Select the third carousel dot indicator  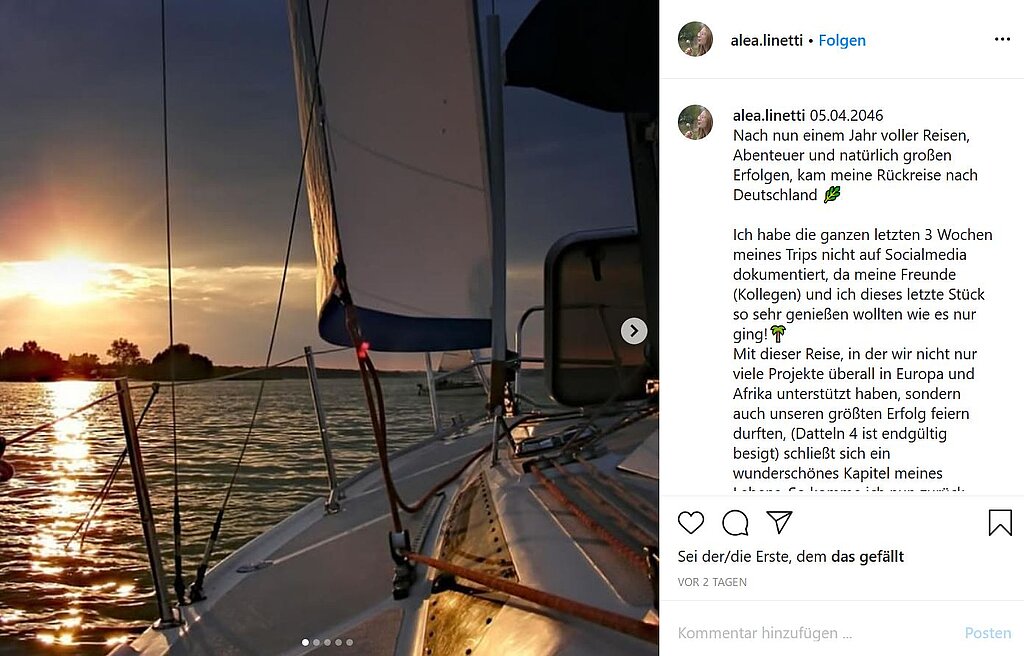point(327,642)
